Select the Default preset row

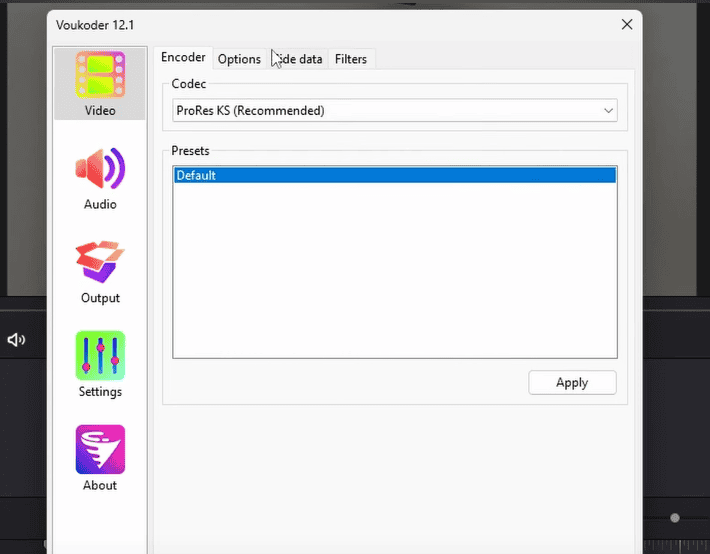(394, 175)
